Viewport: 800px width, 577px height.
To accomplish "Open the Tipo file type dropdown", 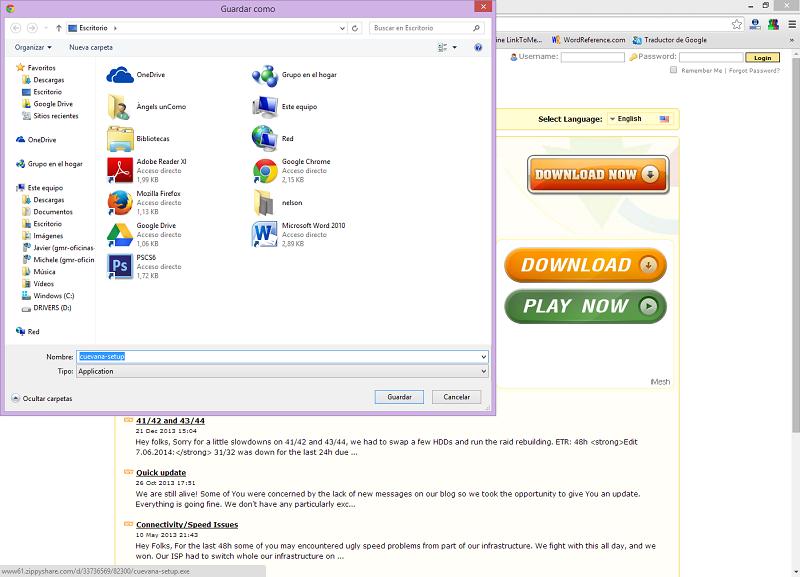I will tap(282, 371).
